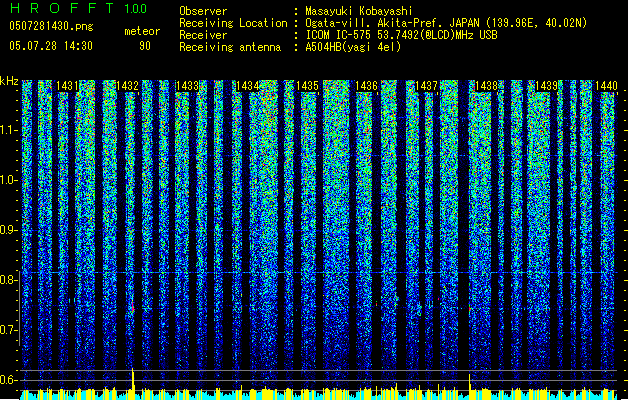Click the 1435 time marker
The image size is (629, 400).
[x=307, y=86]
